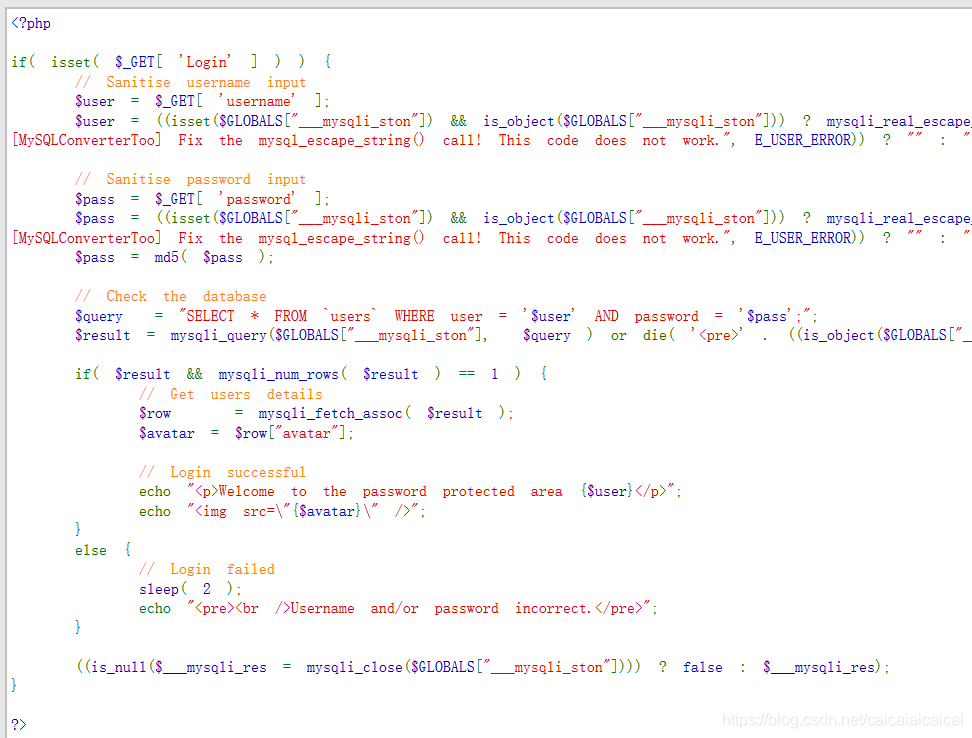Viewport: 972px width, 738px height.
Task: Click `users` table name in query
Action: click(350, 316)
